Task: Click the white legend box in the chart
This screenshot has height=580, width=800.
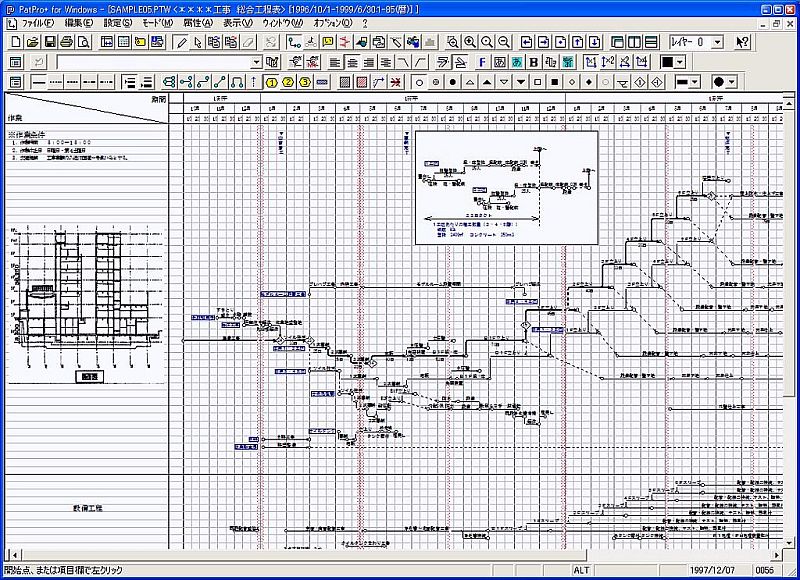Action: [x=505, y=187]
